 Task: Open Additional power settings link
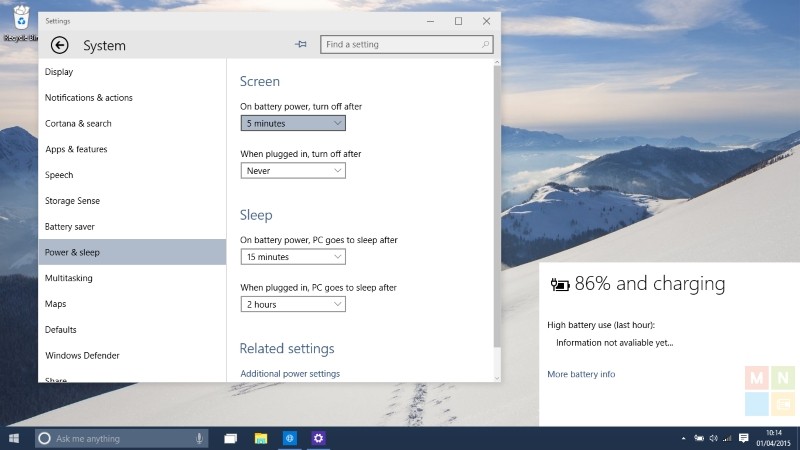(x=290, y=374)
